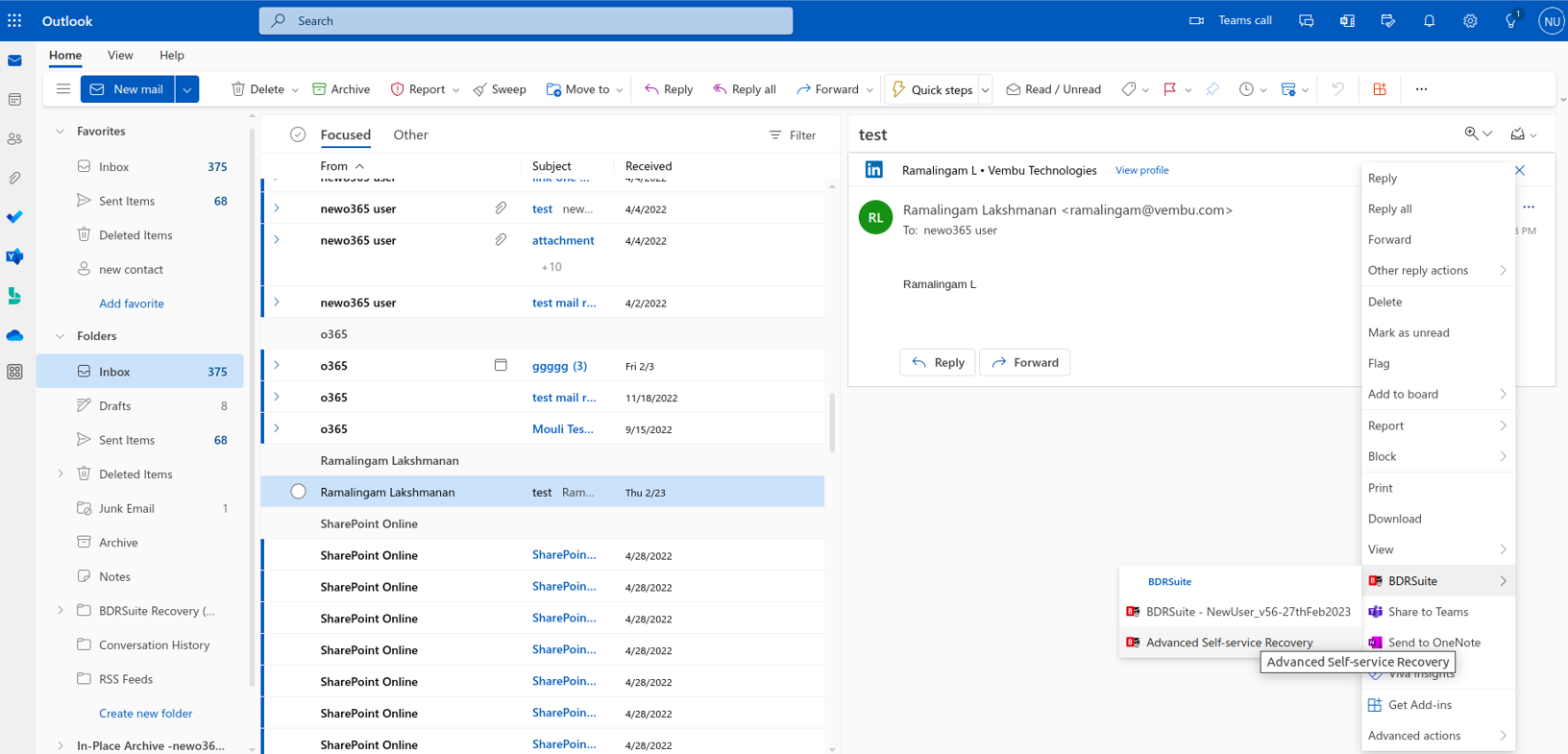The height and width of the screenshot is (754, 1568).
Task: Open Yammer app in left rail
Action: [14, 256]
